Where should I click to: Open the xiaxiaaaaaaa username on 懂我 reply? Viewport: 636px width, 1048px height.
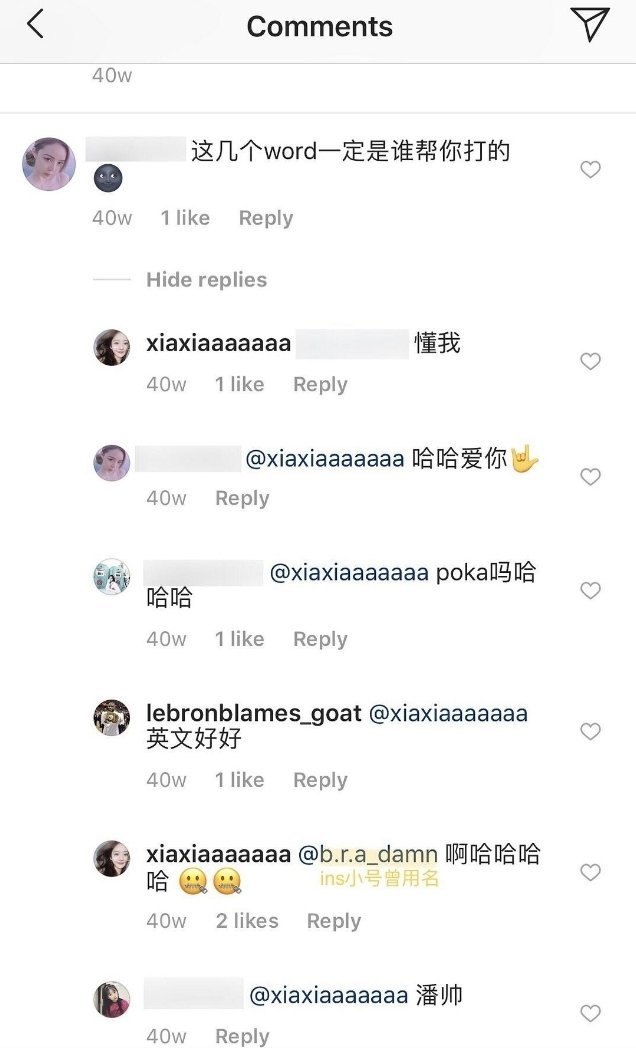pyautogui.click(x=218, y=344)
